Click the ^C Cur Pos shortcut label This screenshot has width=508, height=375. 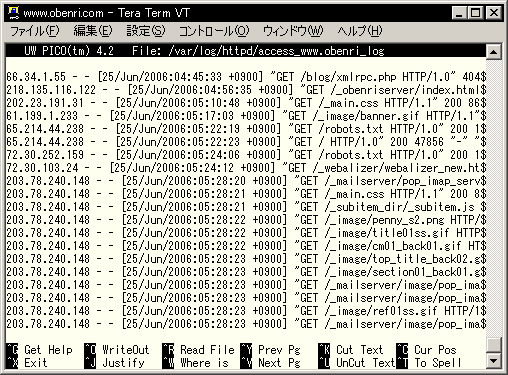tap(426, 350)
